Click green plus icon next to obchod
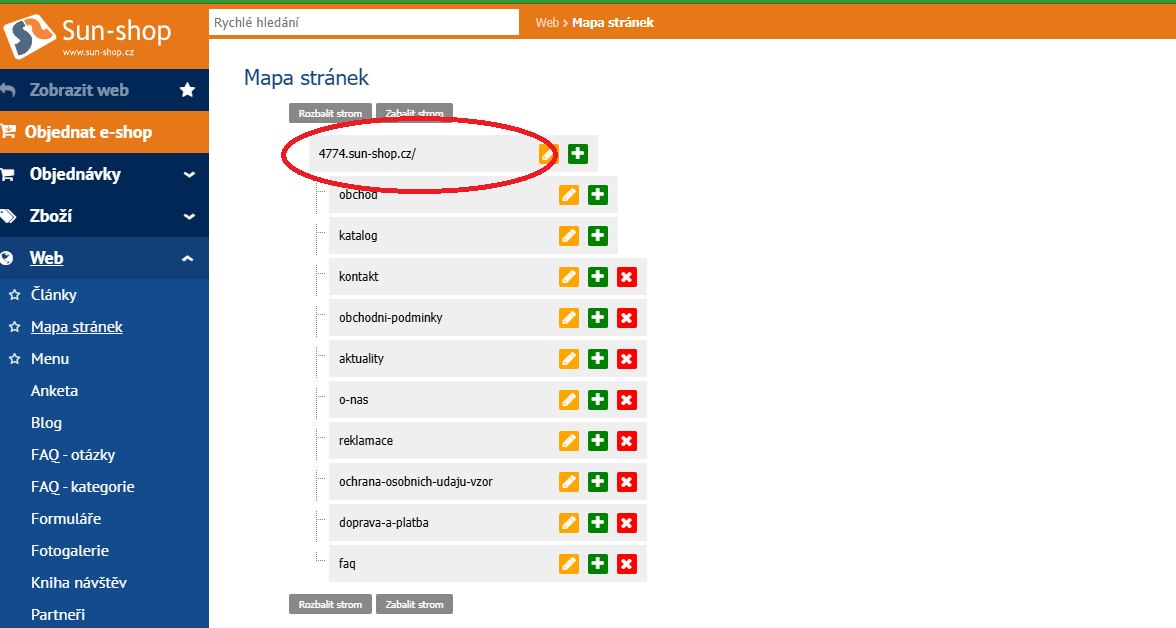 (598, 195)
